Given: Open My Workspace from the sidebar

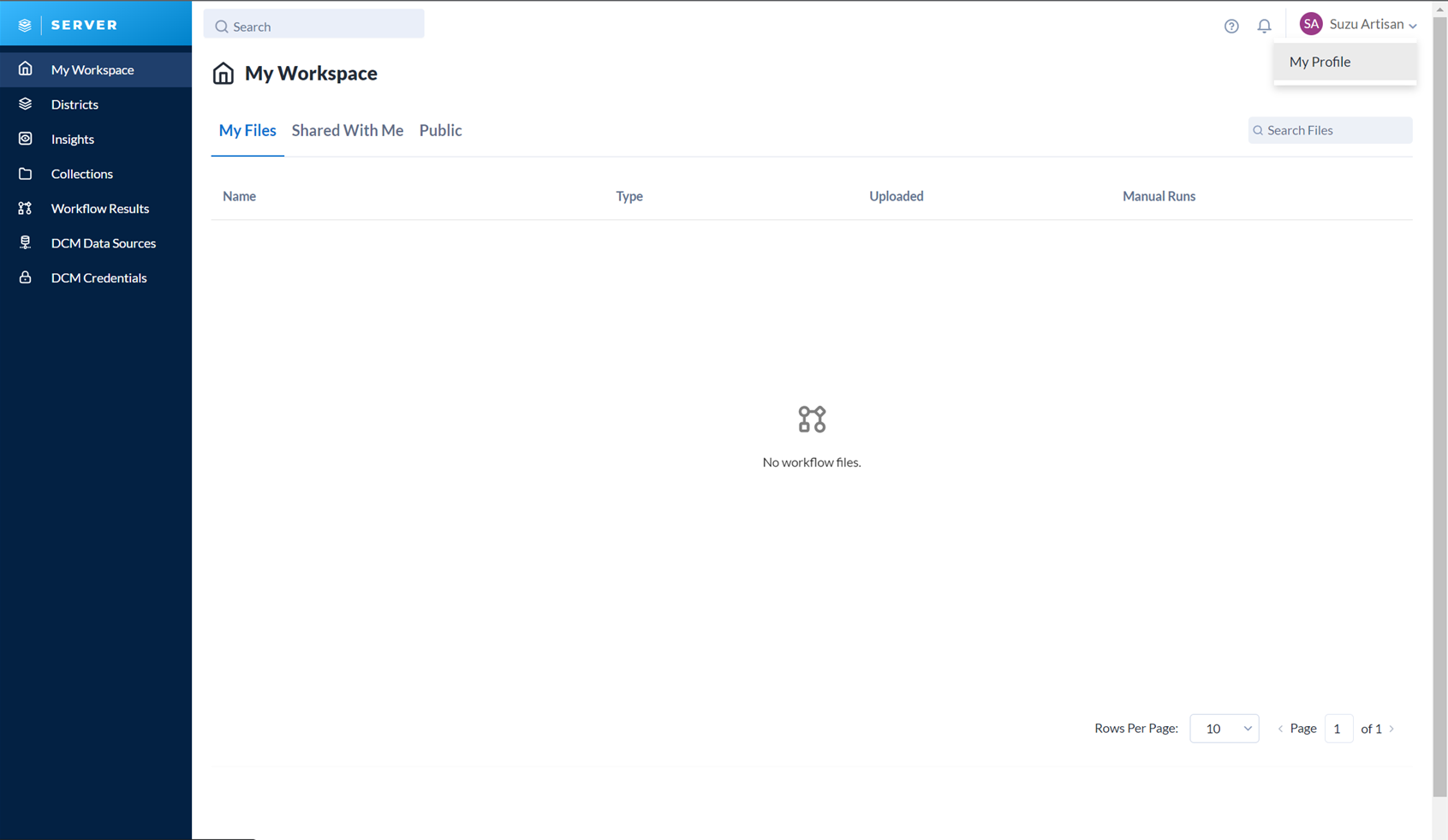Looking at the screenshot, I should [92, 69].
